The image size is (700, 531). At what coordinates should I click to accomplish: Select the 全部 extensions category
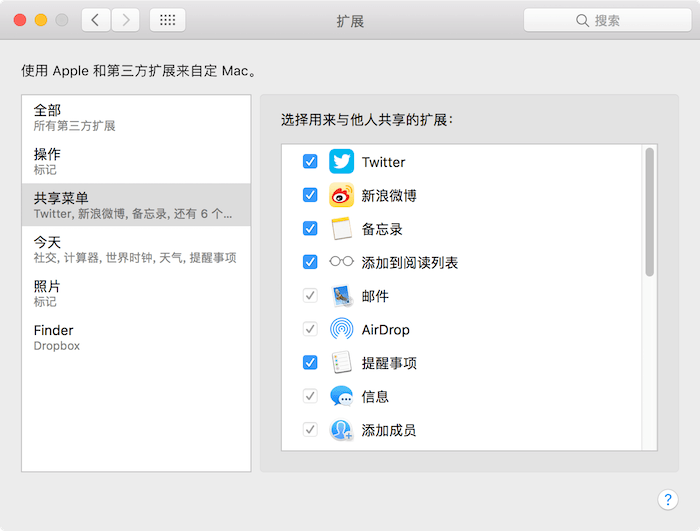pyautogui.click(x=136, y=117)
